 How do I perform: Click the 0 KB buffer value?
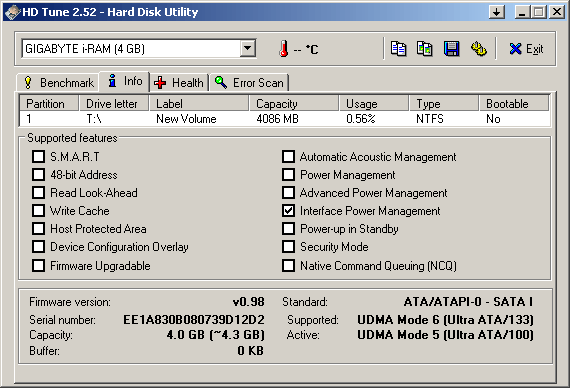pos(251,351)
